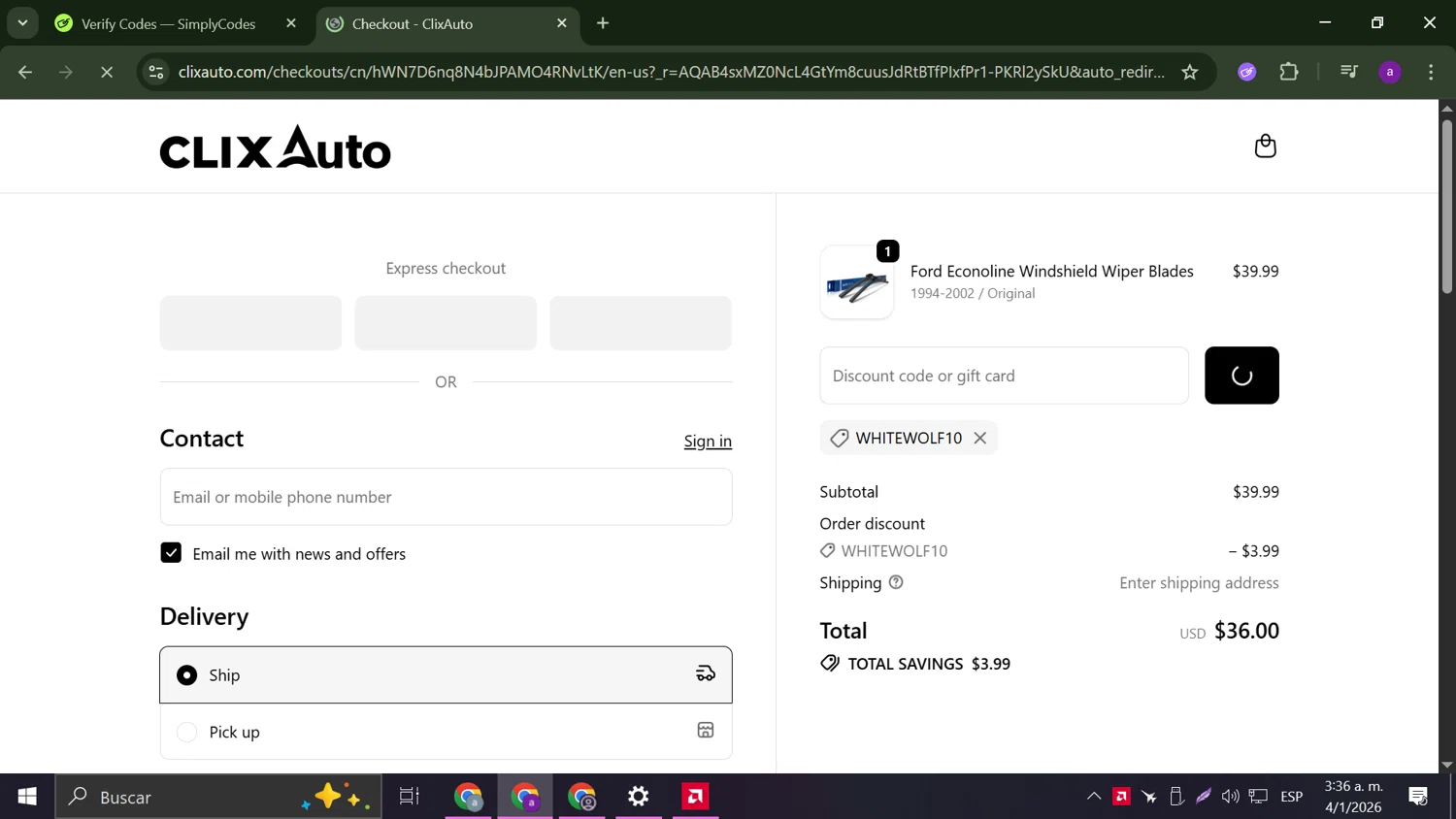Screen dimensions: 1456x819
Task: Click the wiper blades product thumbnail
Action: pyautogui.click(x=856, y=282)
